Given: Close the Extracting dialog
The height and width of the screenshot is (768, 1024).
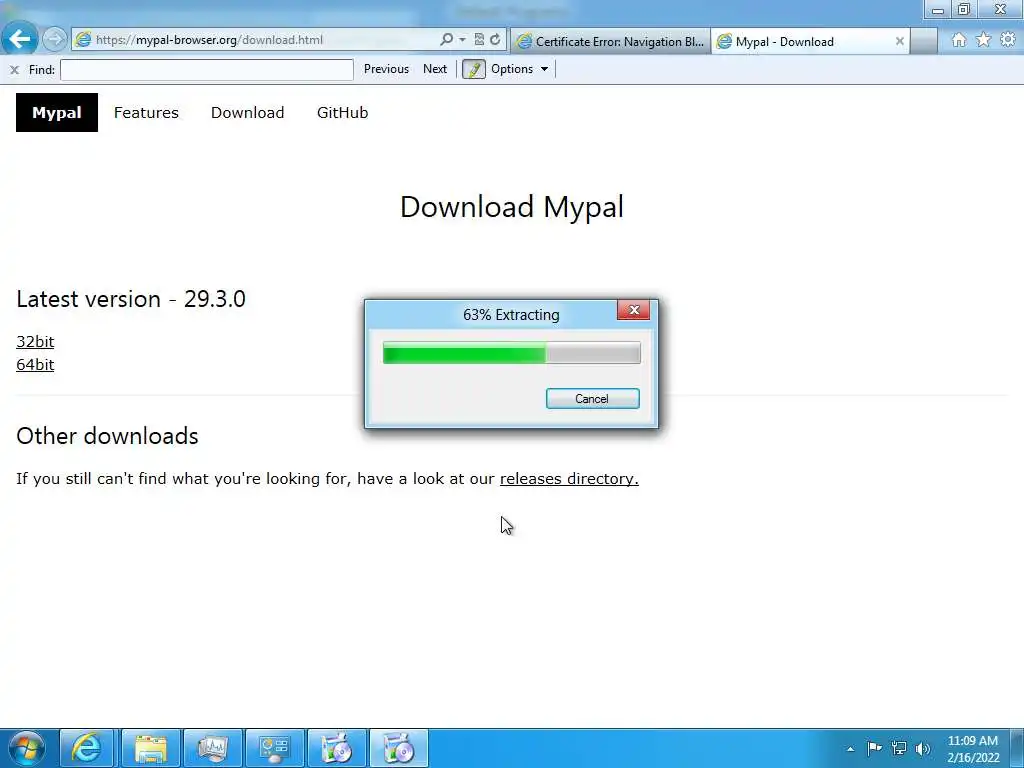Looking at the screenshot, I should pyautogui.click(x=633, y=310).
